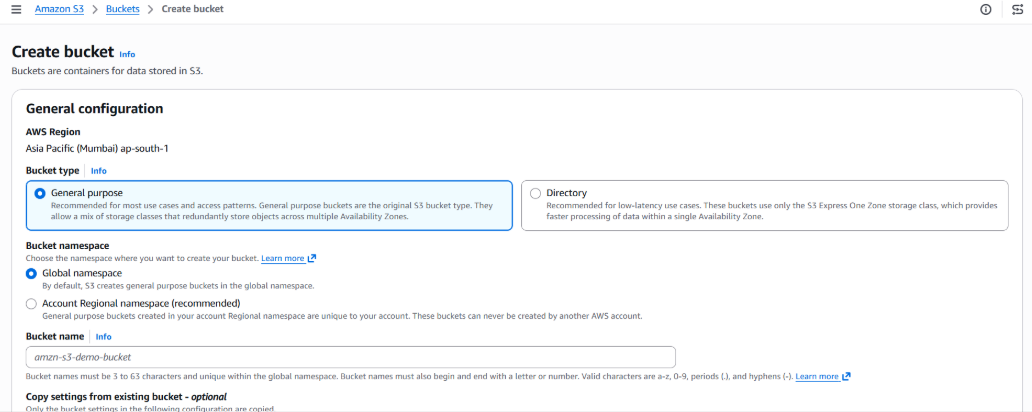This screenshot has width=1032, height=412.
Task: Open the Buckets breadcrumb link
Action: [x=122, y=9]
